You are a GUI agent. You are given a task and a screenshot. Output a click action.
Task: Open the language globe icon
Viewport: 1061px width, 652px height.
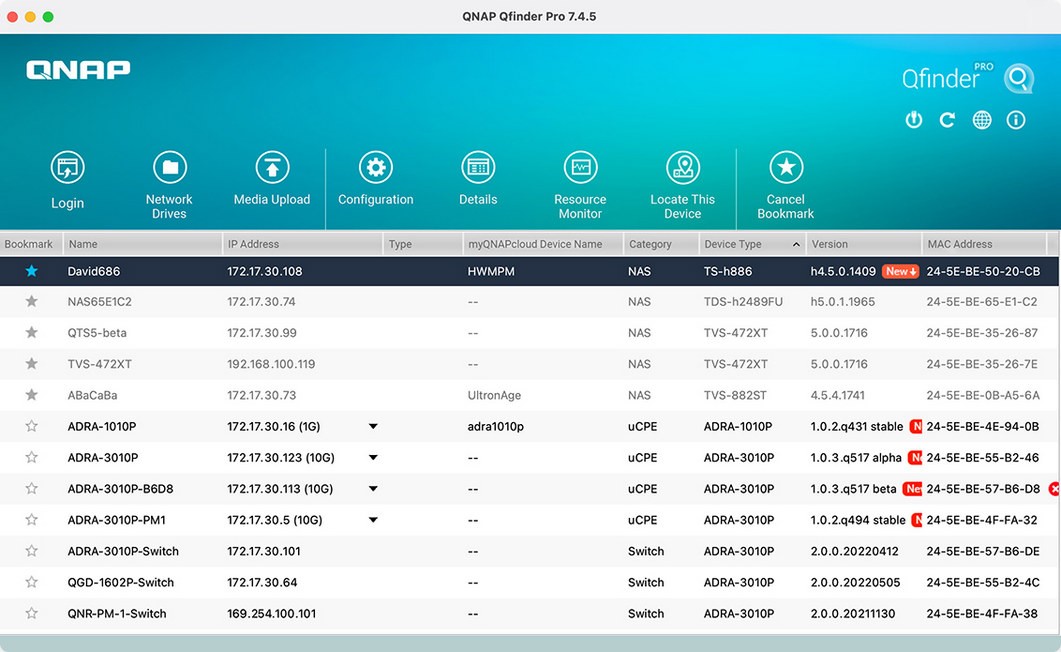pyautogui.click(x=982, y=120)
